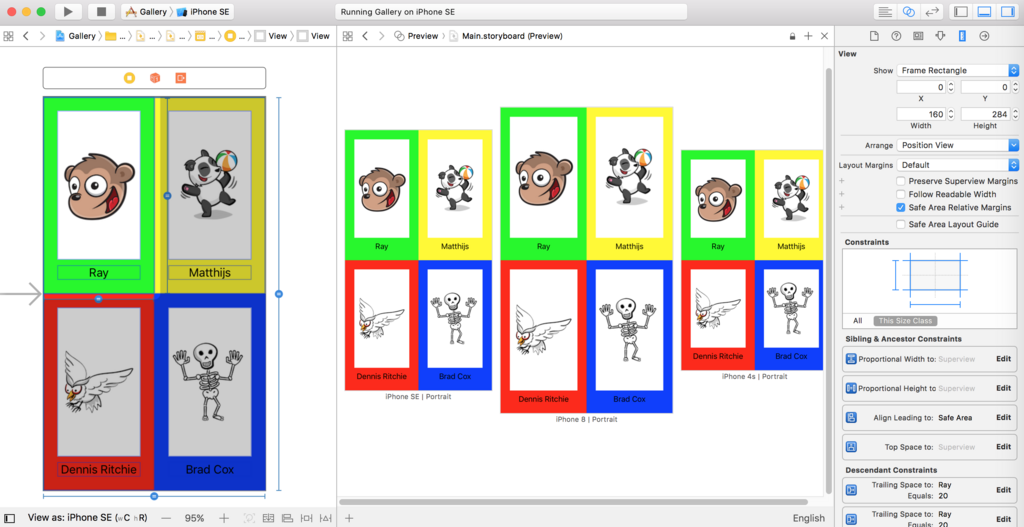Open the iPhone SE device scheme selector
This screenshot has height=527, width=1024.
point(203,12)
